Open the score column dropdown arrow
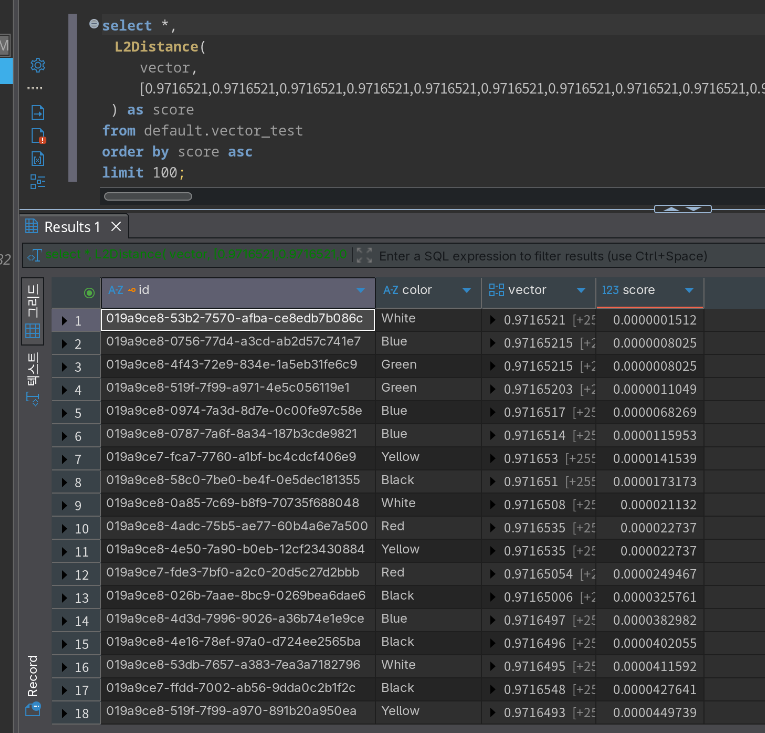This screenshot has width=765, height=733. 689,291
